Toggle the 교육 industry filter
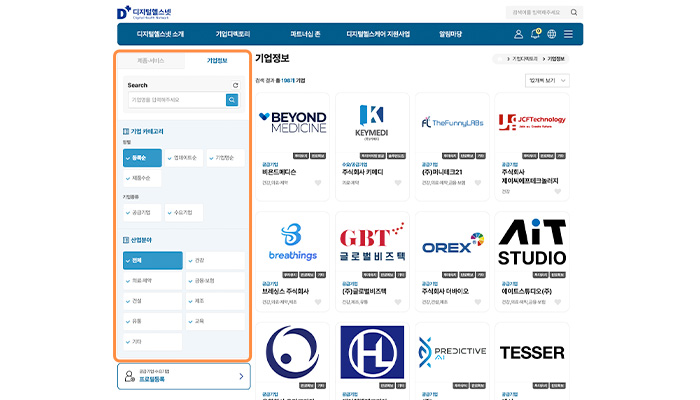 coord(215,321)
